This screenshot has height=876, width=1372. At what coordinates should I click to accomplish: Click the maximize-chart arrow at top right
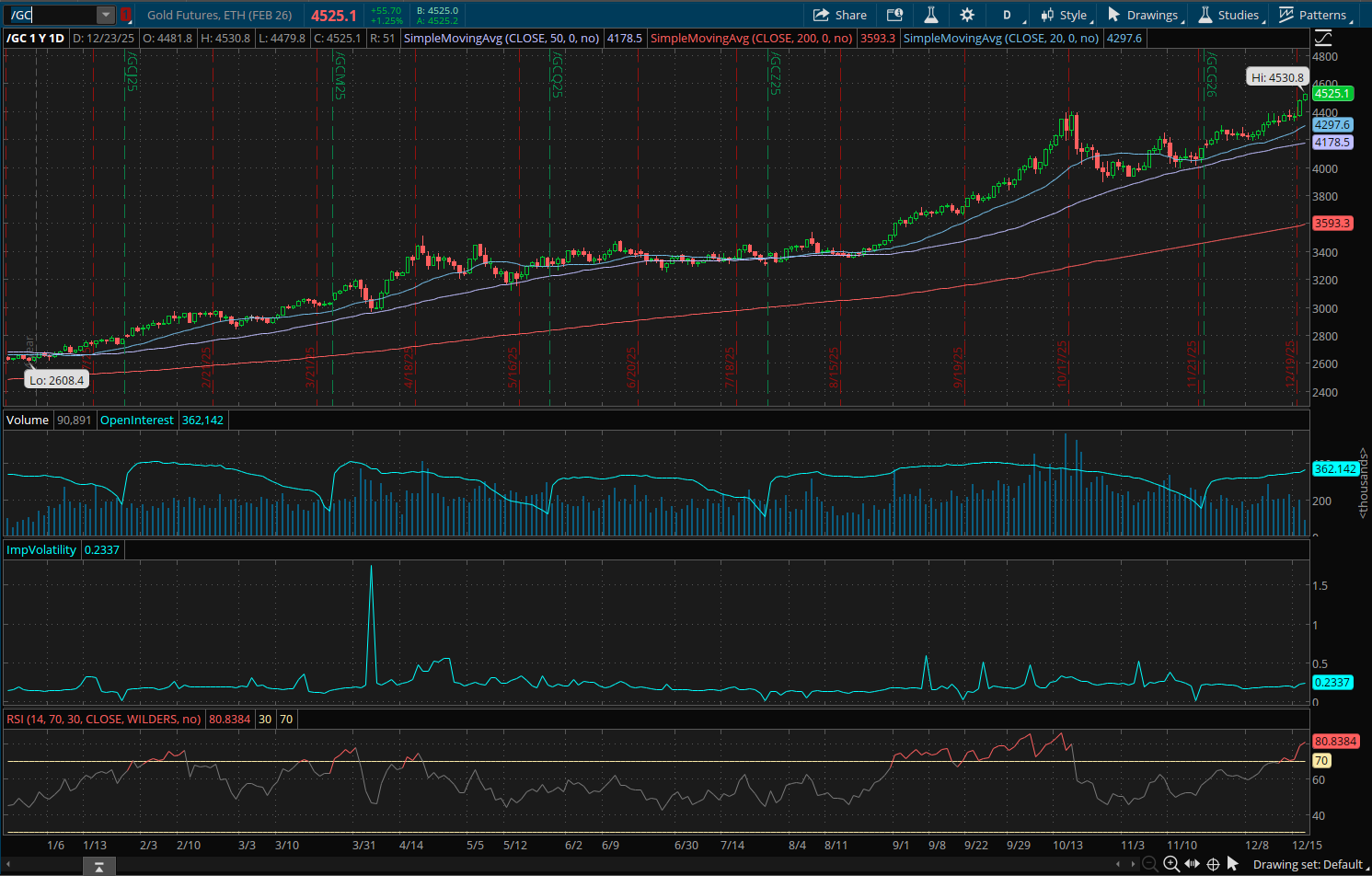coord(1322,37)
